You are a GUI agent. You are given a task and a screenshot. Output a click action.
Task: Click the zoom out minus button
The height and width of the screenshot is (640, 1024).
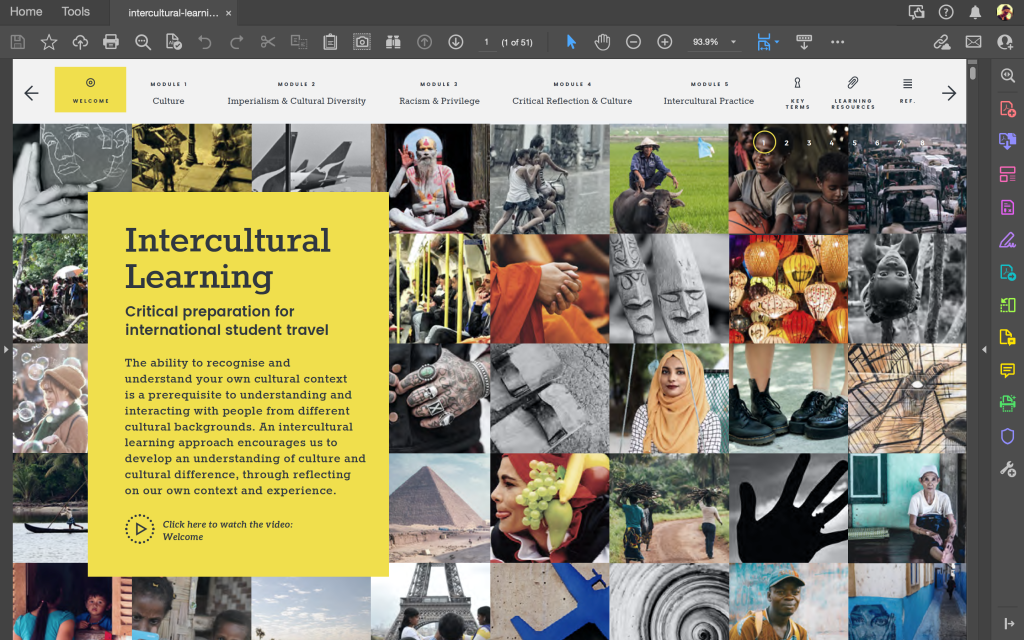(633, 42)
